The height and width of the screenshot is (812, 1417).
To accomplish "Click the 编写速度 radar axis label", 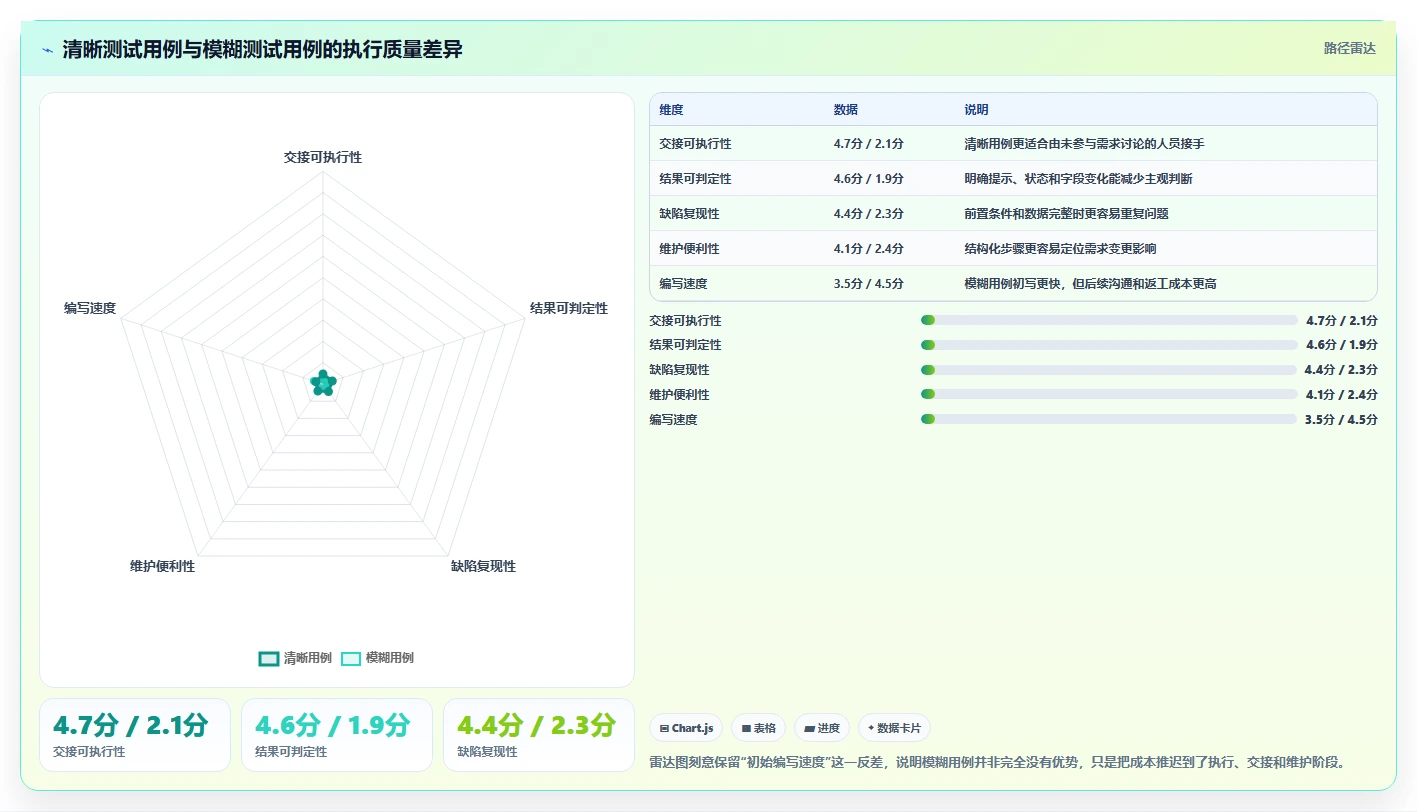I will 90,309.
